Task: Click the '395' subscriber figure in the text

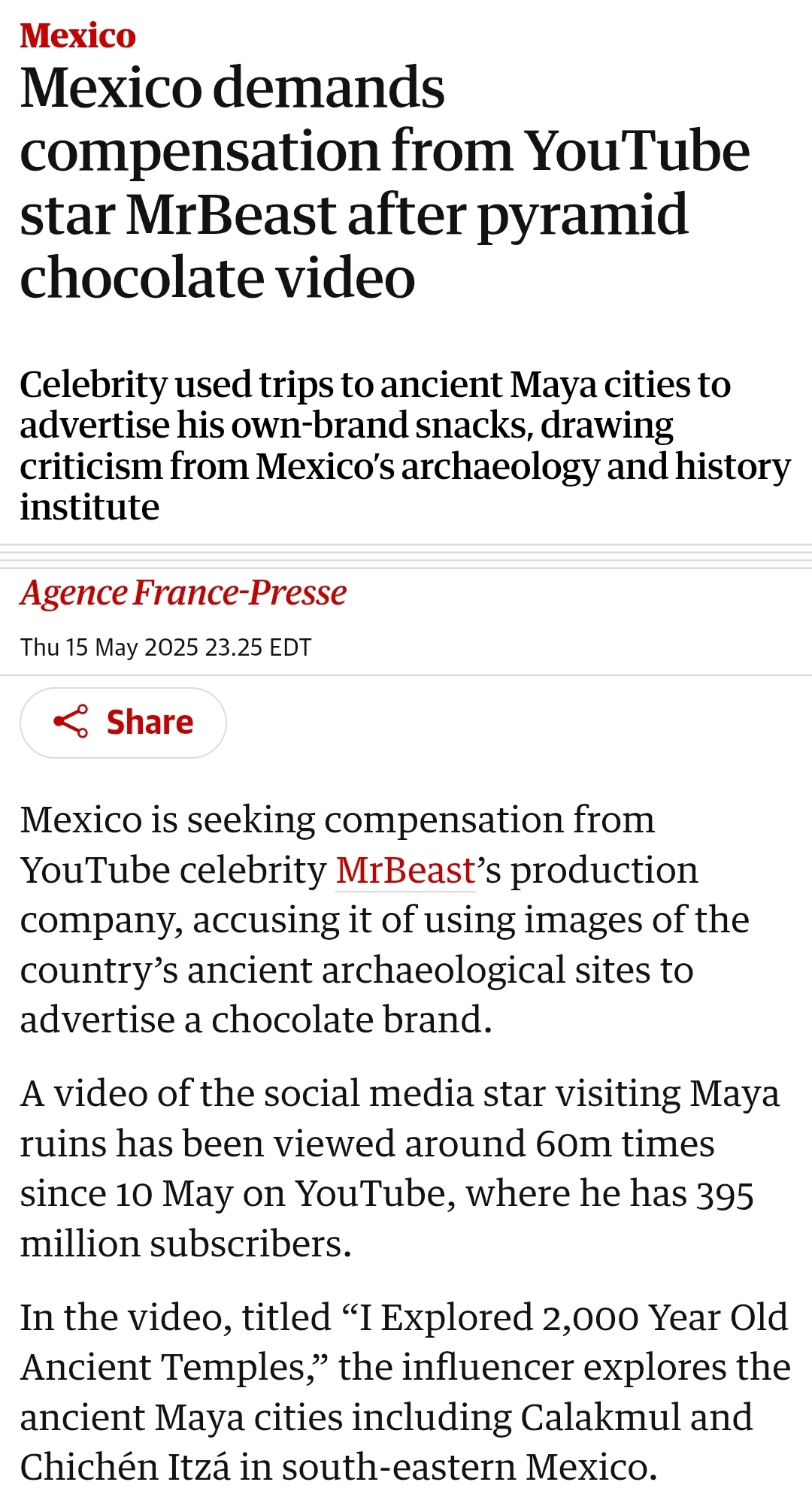Action: [x=725, y=1194]
